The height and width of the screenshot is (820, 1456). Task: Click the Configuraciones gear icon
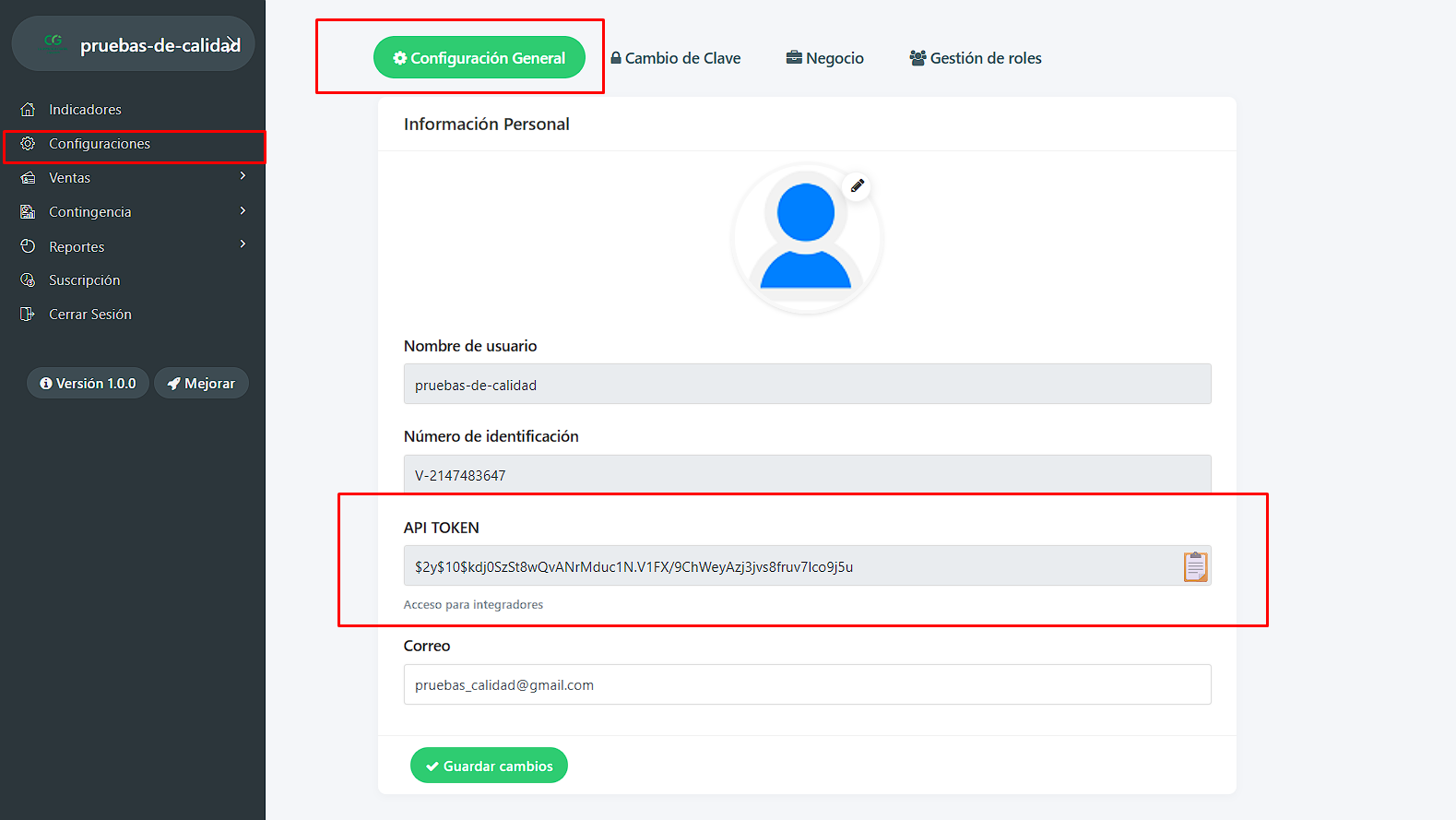click(x=28, y=143)
